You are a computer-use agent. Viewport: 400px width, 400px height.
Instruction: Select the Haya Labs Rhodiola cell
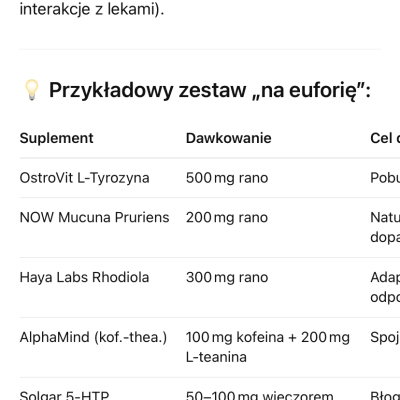coord(84,277)
